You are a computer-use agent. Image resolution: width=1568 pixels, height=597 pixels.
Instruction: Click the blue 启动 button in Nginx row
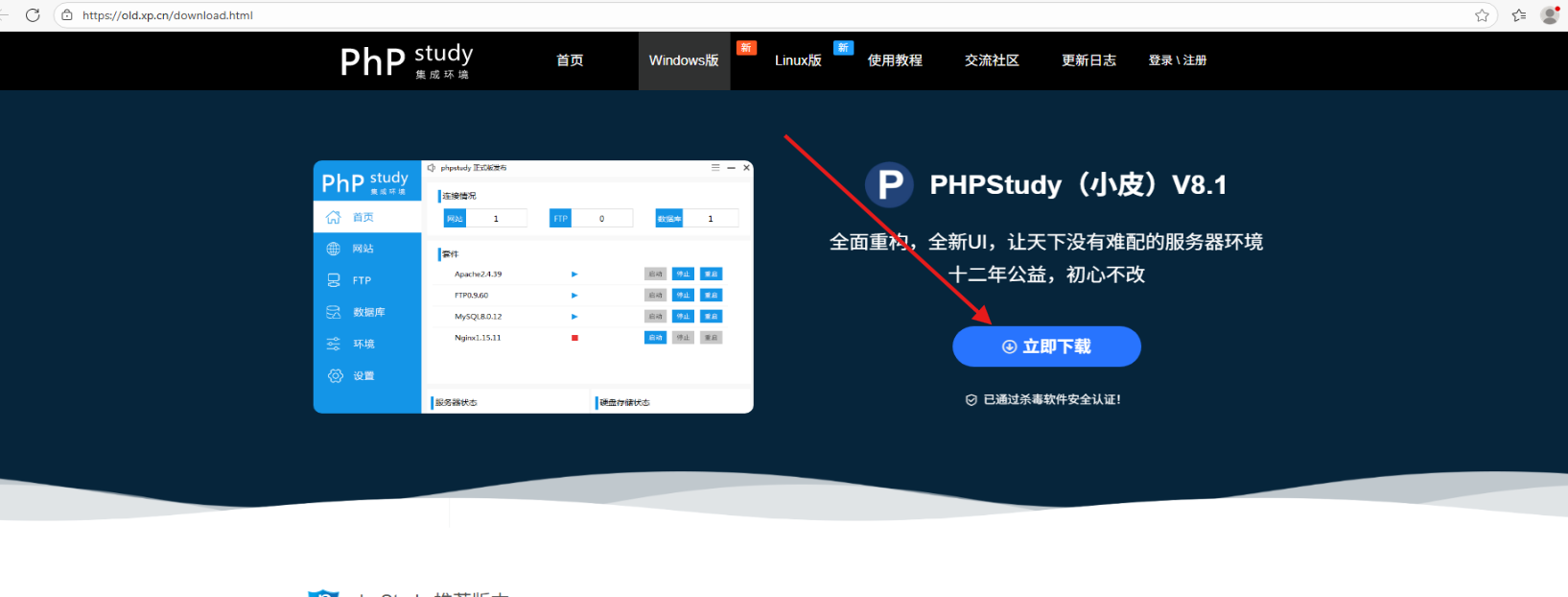coord(655,338)
